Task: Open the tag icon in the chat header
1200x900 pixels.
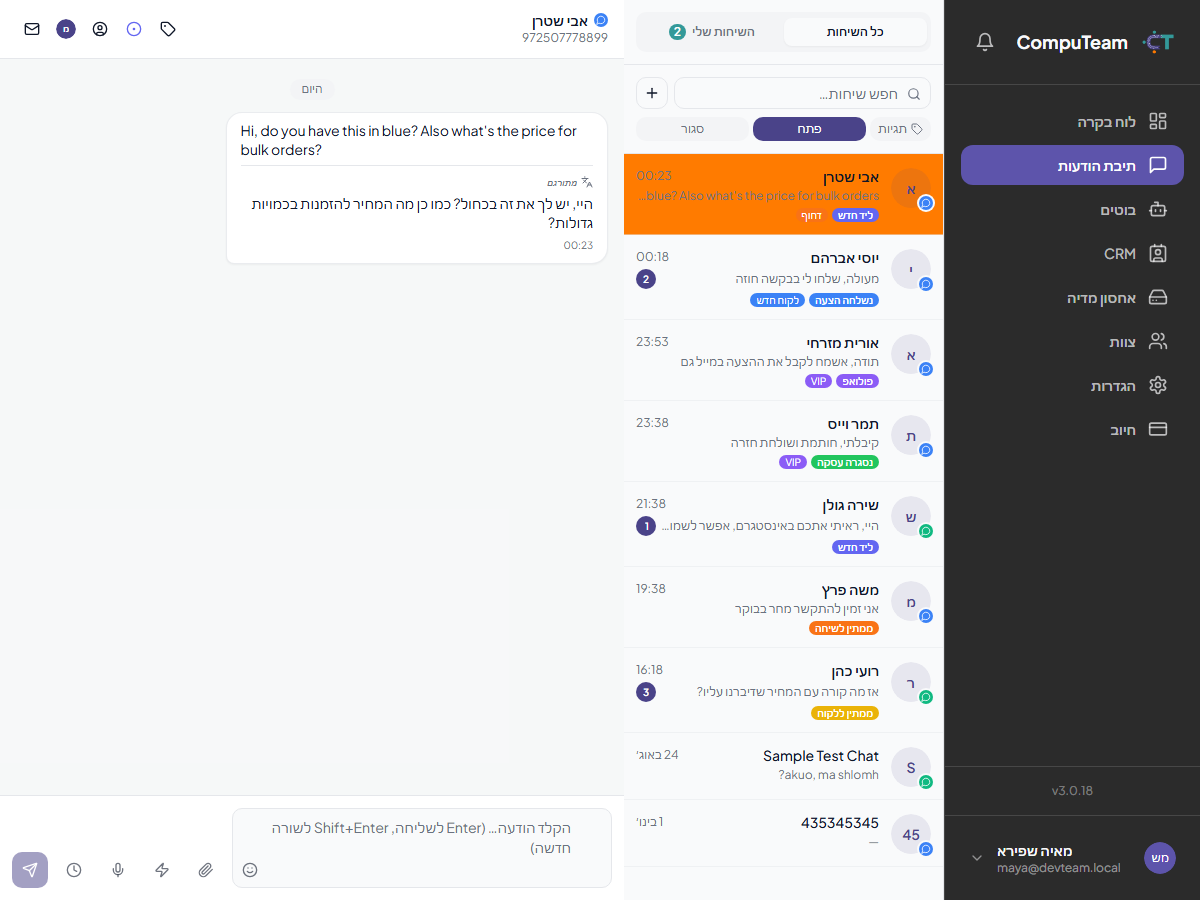Action: [168, 29]
